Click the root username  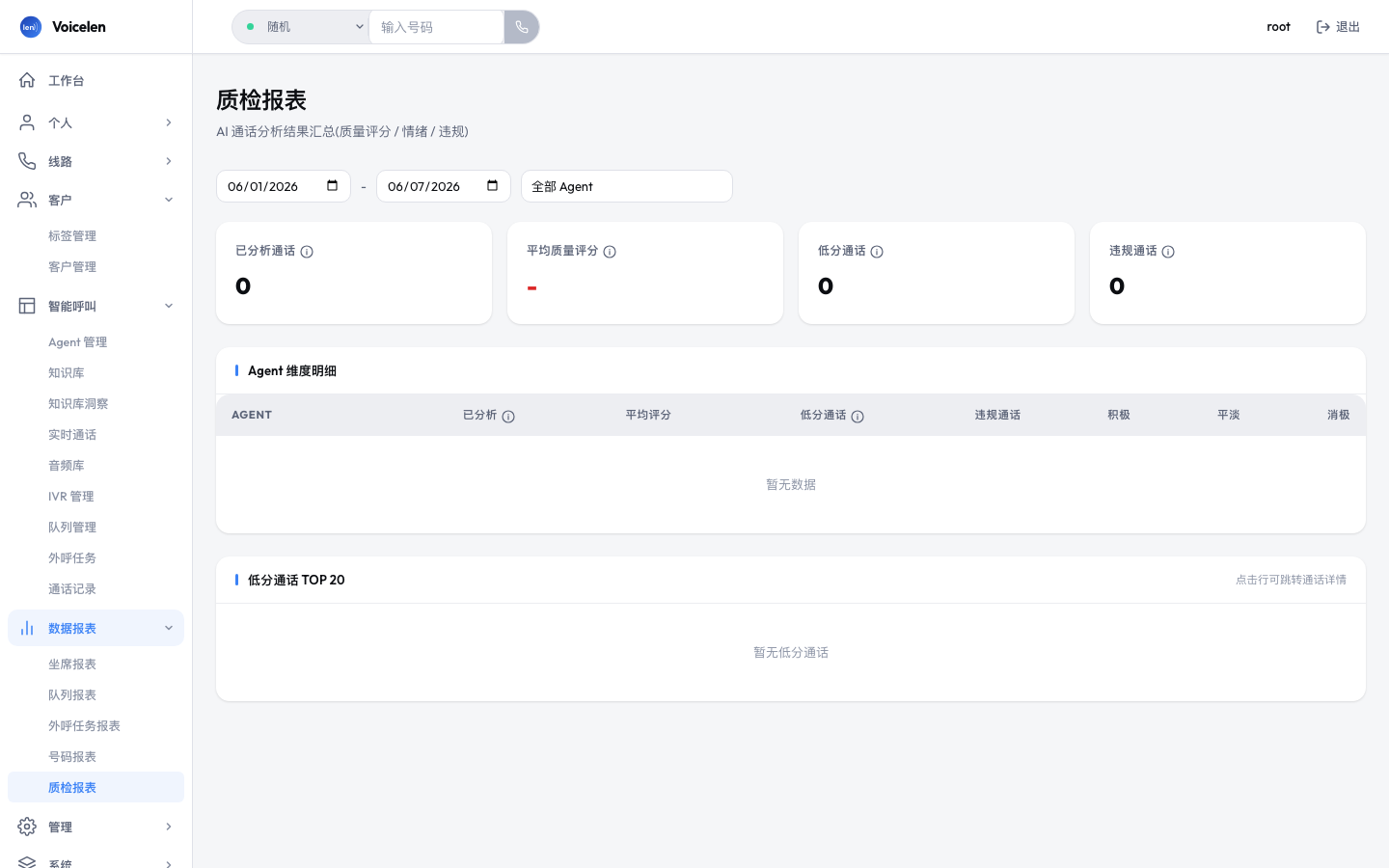pyautogui.click(x=1278, y=27)
